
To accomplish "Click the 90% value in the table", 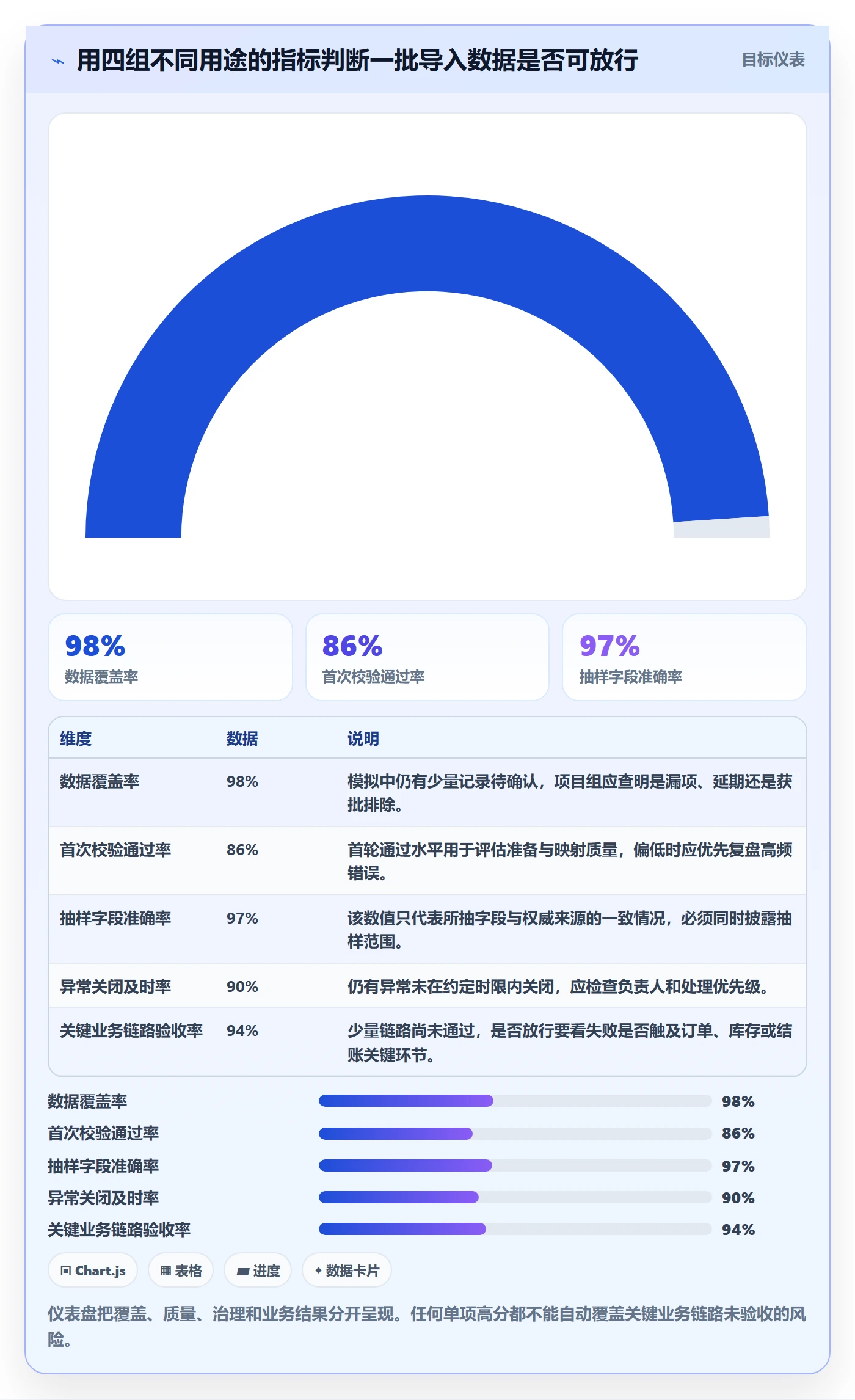I will click(x=242, y=986).
